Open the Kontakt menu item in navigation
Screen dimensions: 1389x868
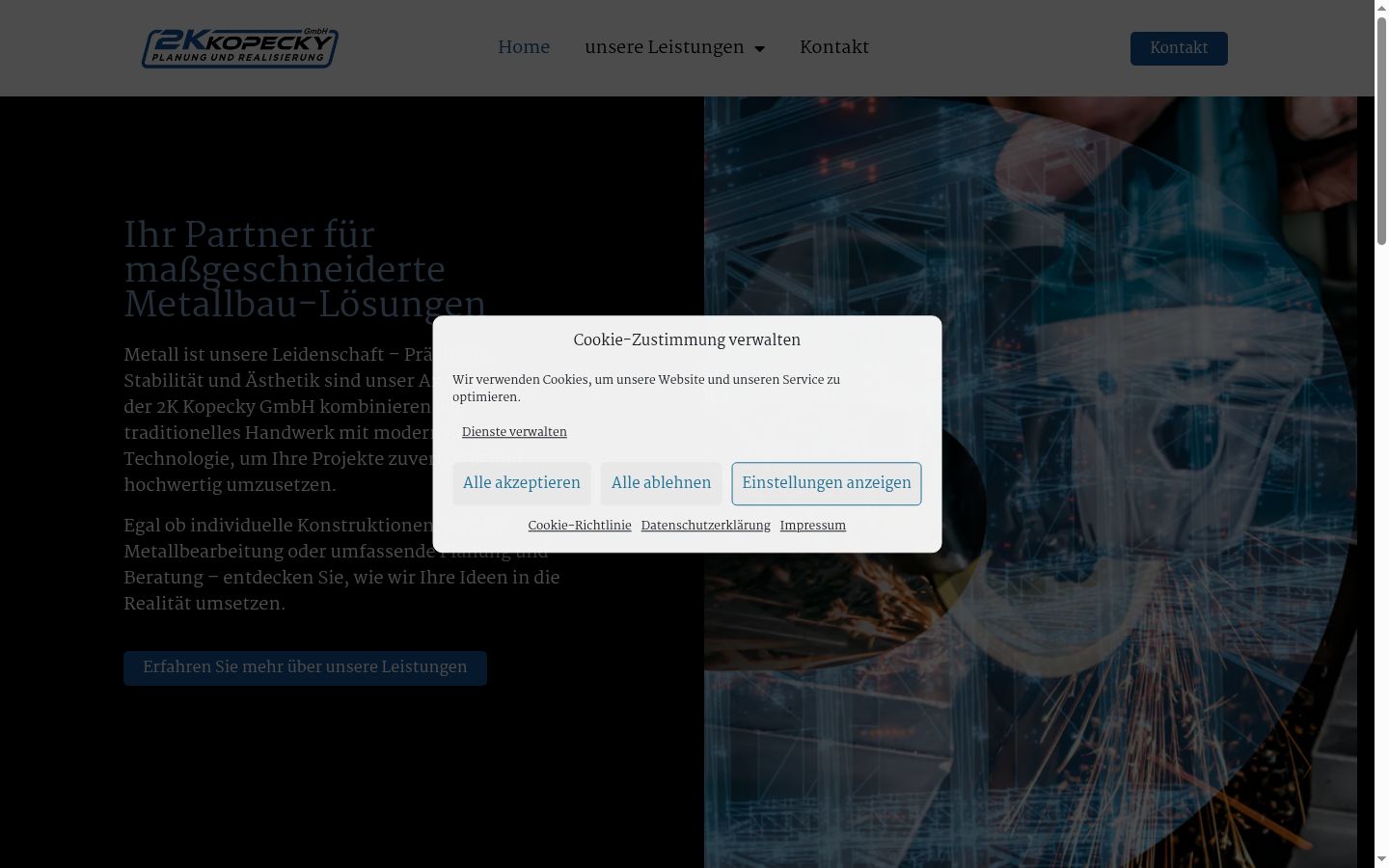click(x=834, y=48)
